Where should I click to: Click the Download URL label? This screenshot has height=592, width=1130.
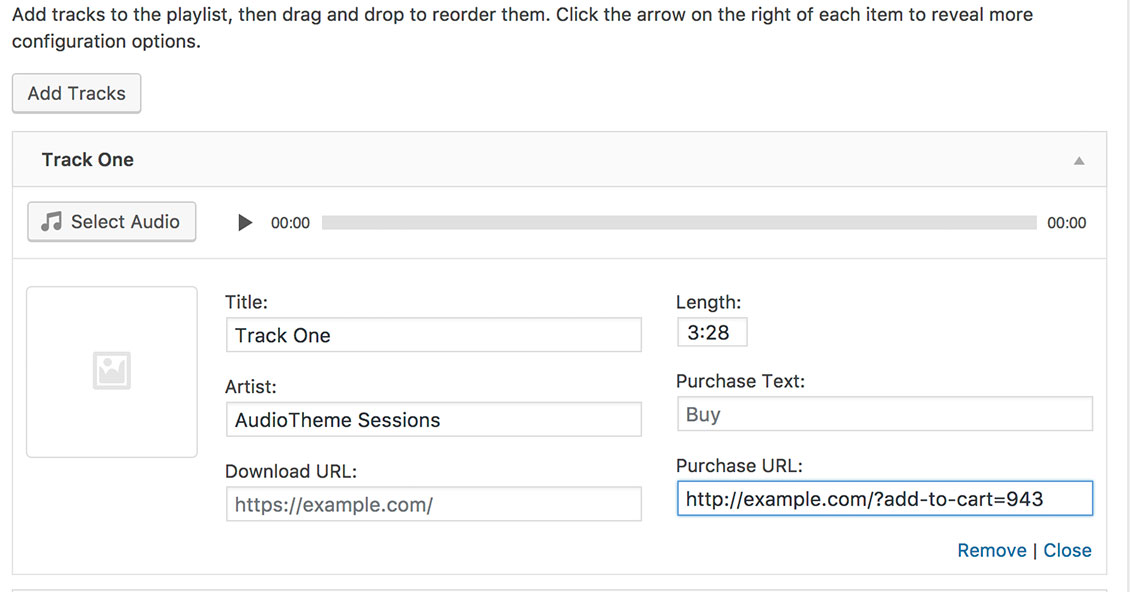[291, 472]
